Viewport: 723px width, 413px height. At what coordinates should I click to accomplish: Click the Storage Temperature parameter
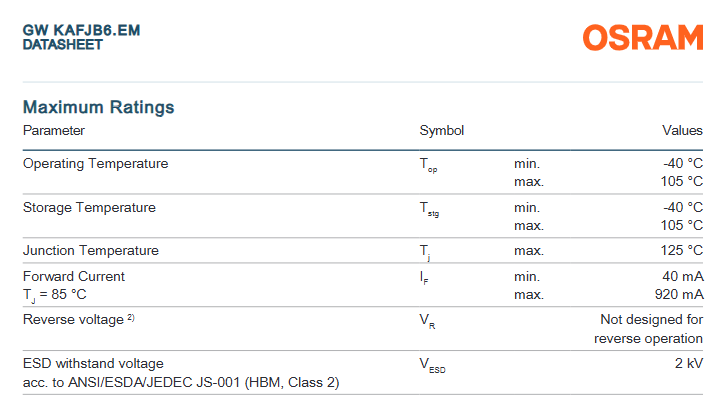coord(90,207)
